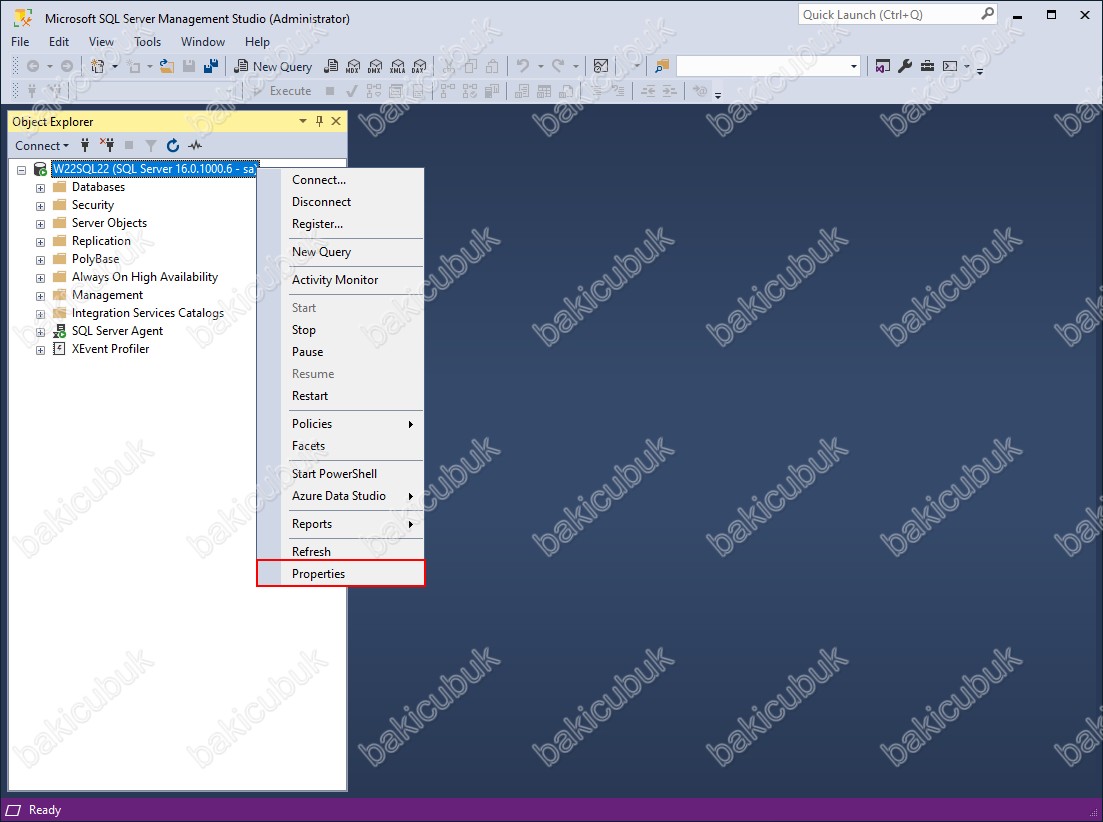Click the New Query toolbar button
The image size is (1103, 822).
pyautogui.click(x=273, y=66)
